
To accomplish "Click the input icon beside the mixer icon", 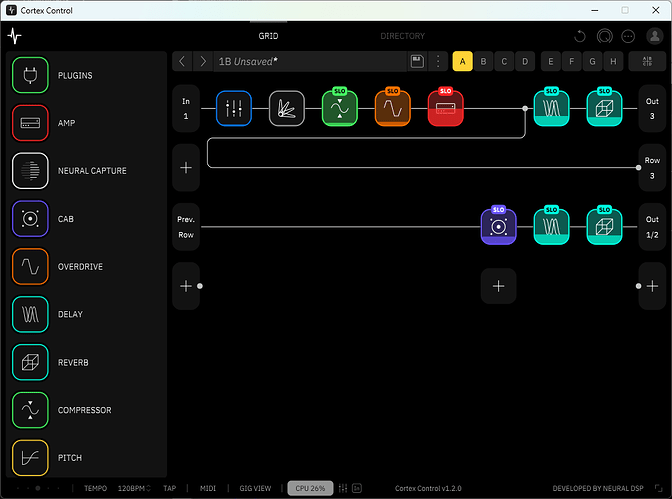I will click(x=357, y=488).
